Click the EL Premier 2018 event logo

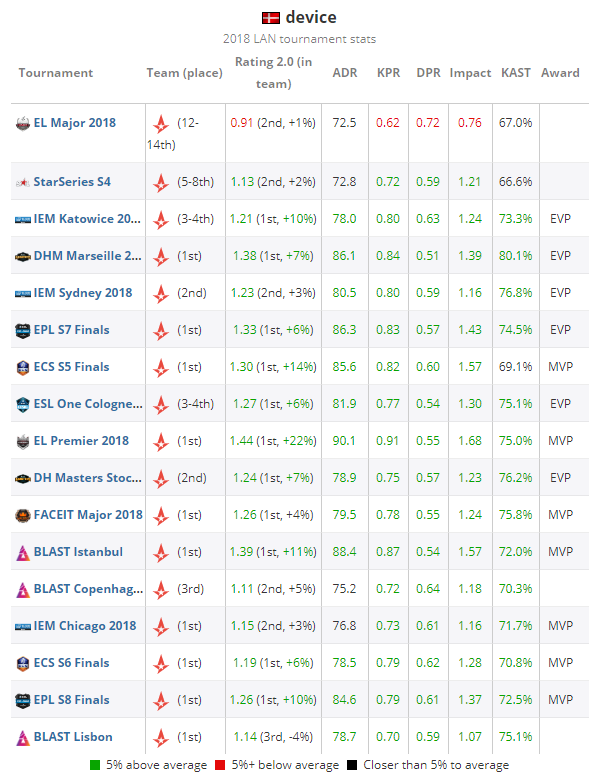(23, 441)
